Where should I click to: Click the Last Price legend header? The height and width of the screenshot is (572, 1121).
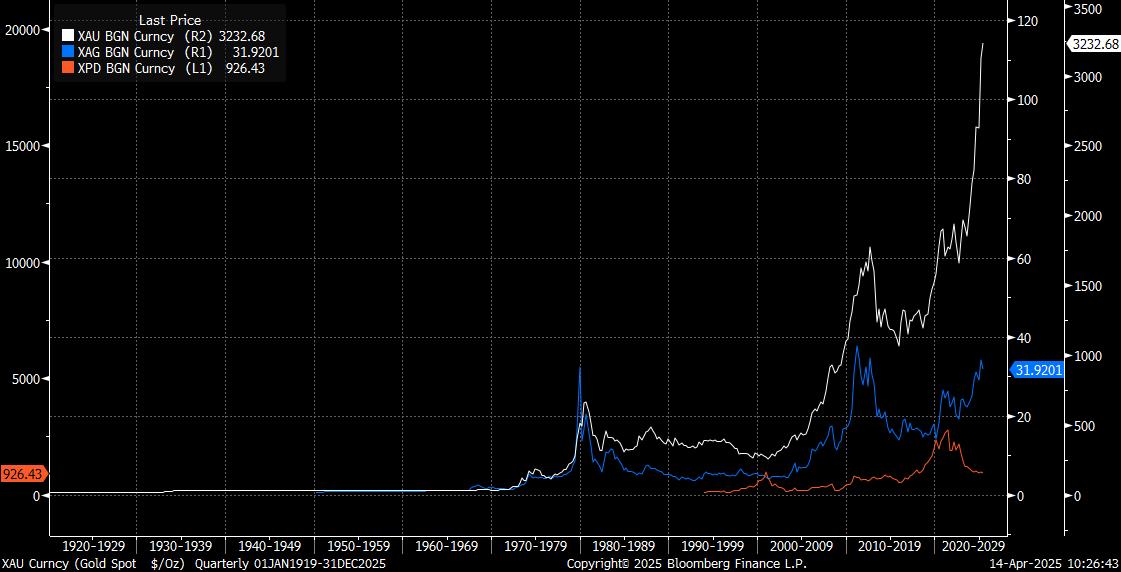point(172,20)
